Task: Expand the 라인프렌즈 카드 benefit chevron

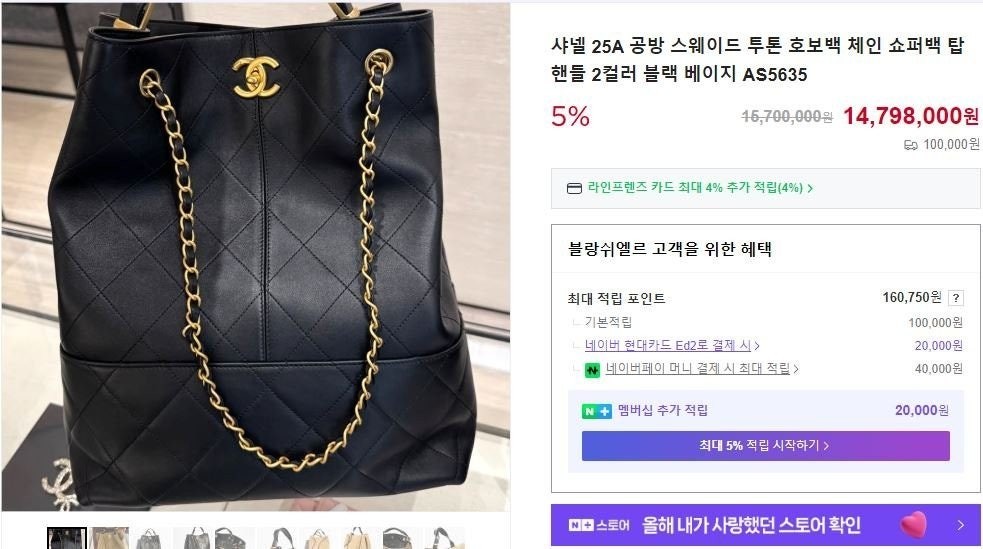Action: point(810,188)
